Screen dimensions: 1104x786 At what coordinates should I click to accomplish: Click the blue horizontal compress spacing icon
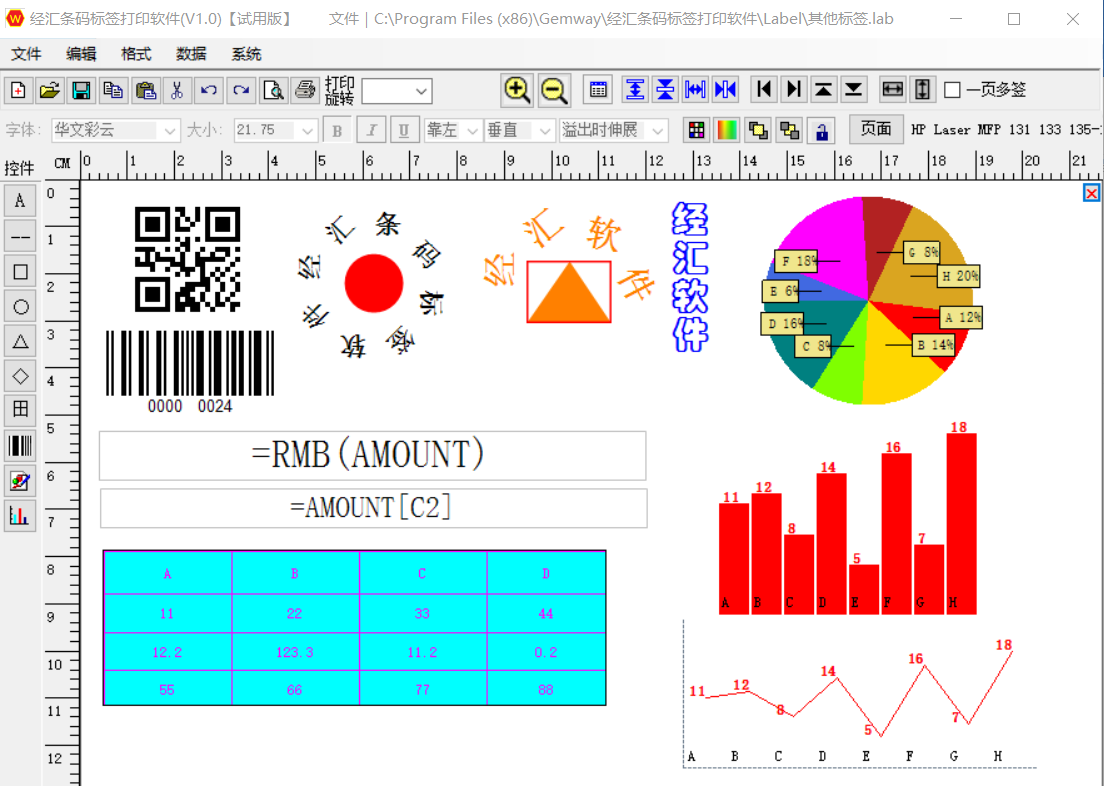[x=725, y=89]
